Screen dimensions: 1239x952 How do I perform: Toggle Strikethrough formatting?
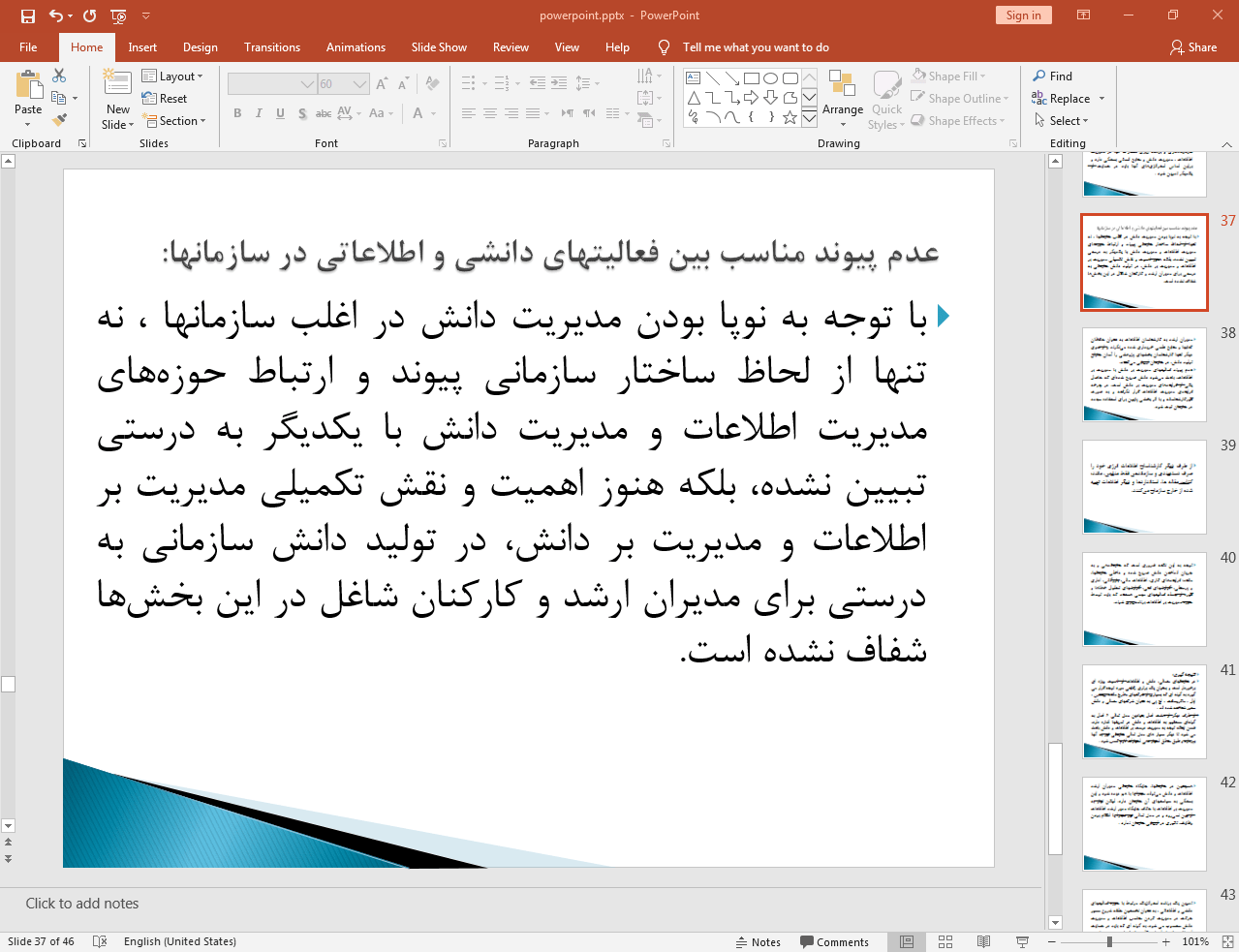[x=324, y=113]
